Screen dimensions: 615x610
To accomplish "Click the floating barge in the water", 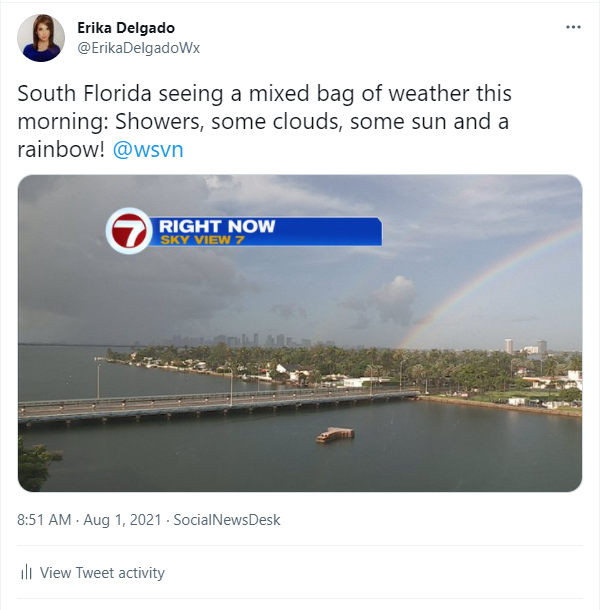I will click(x=335, y=435).
